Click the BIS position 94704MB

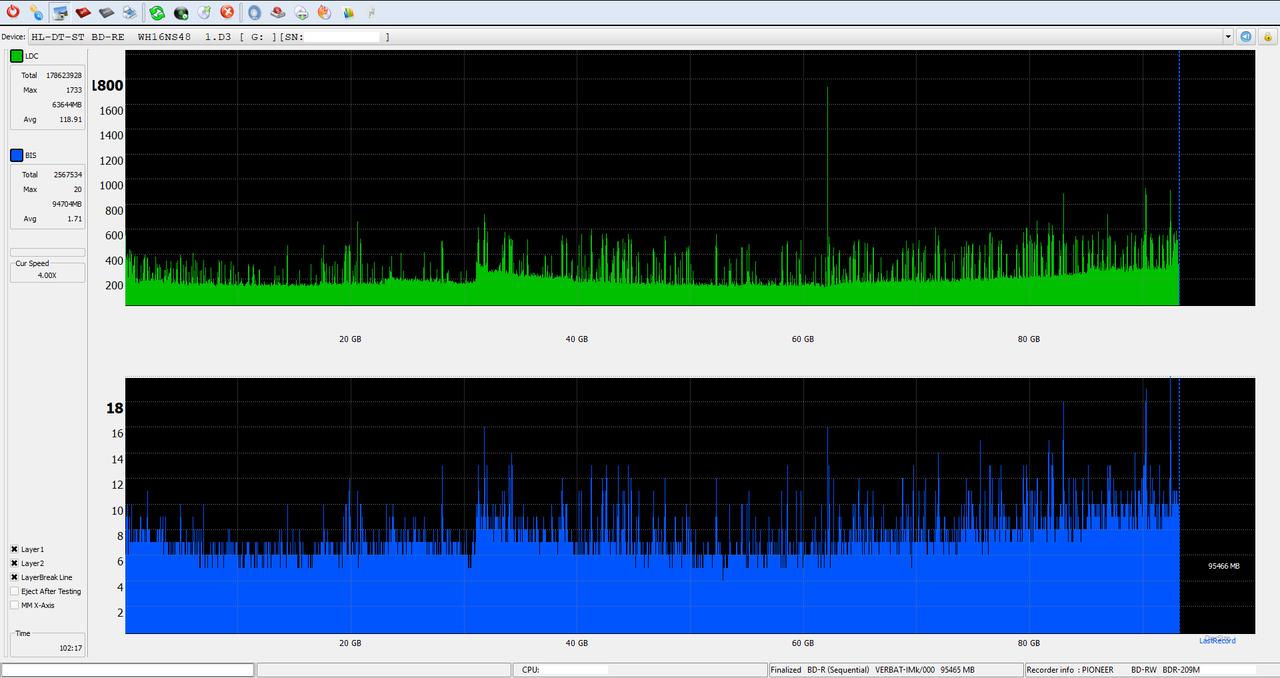67,204
